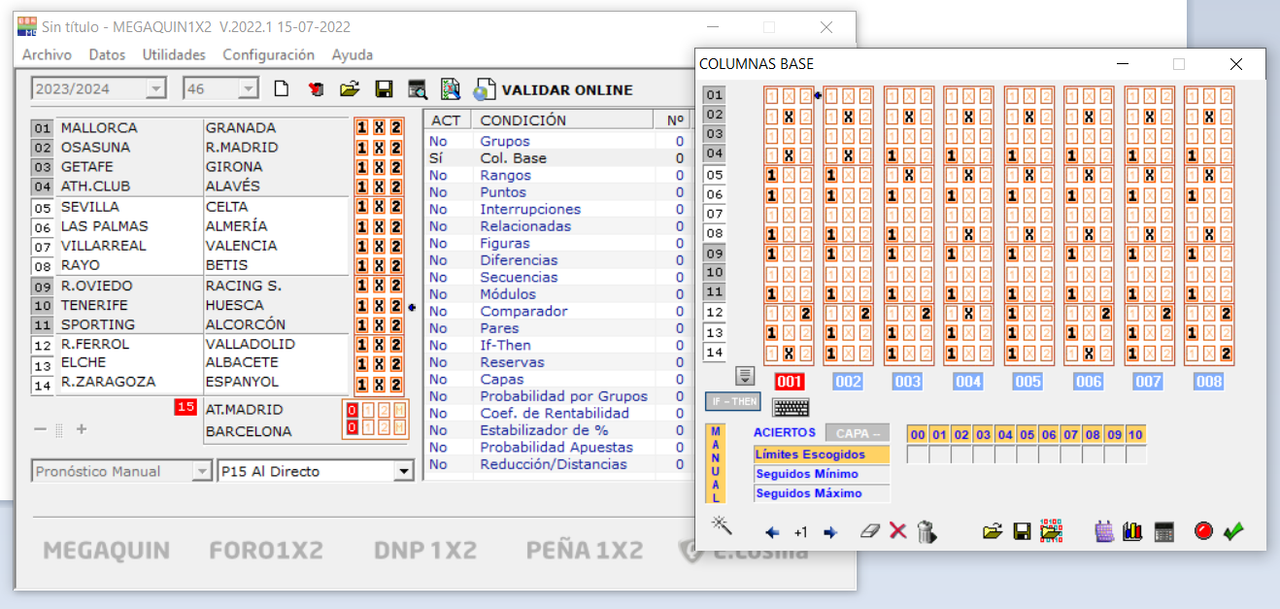Select column tab 005 in Columnas Base
Viewport: 1280px width, 609px height.
[x=1027, y=382]
